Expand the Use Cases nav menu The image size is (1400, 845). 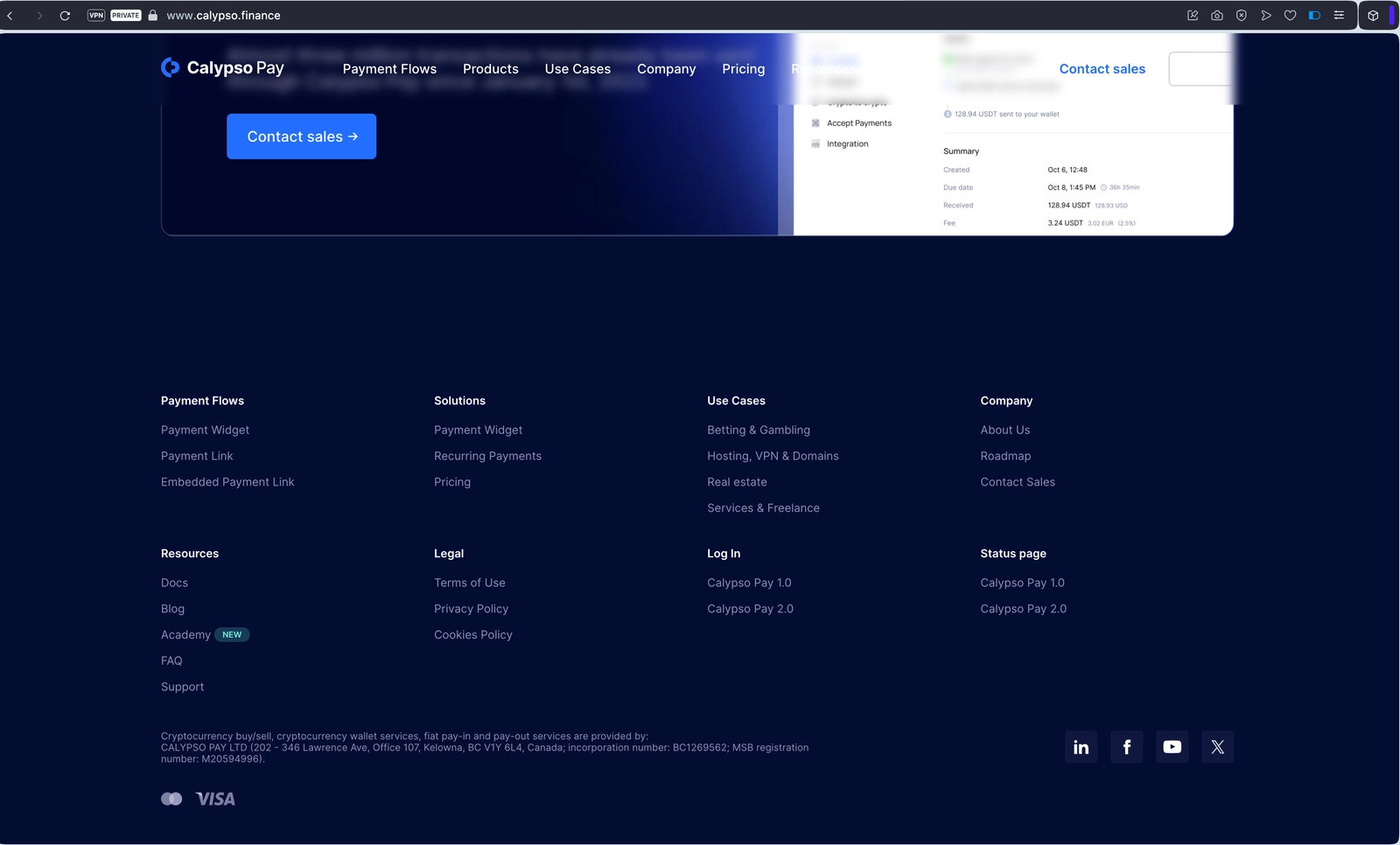click(x=577, y=69)
